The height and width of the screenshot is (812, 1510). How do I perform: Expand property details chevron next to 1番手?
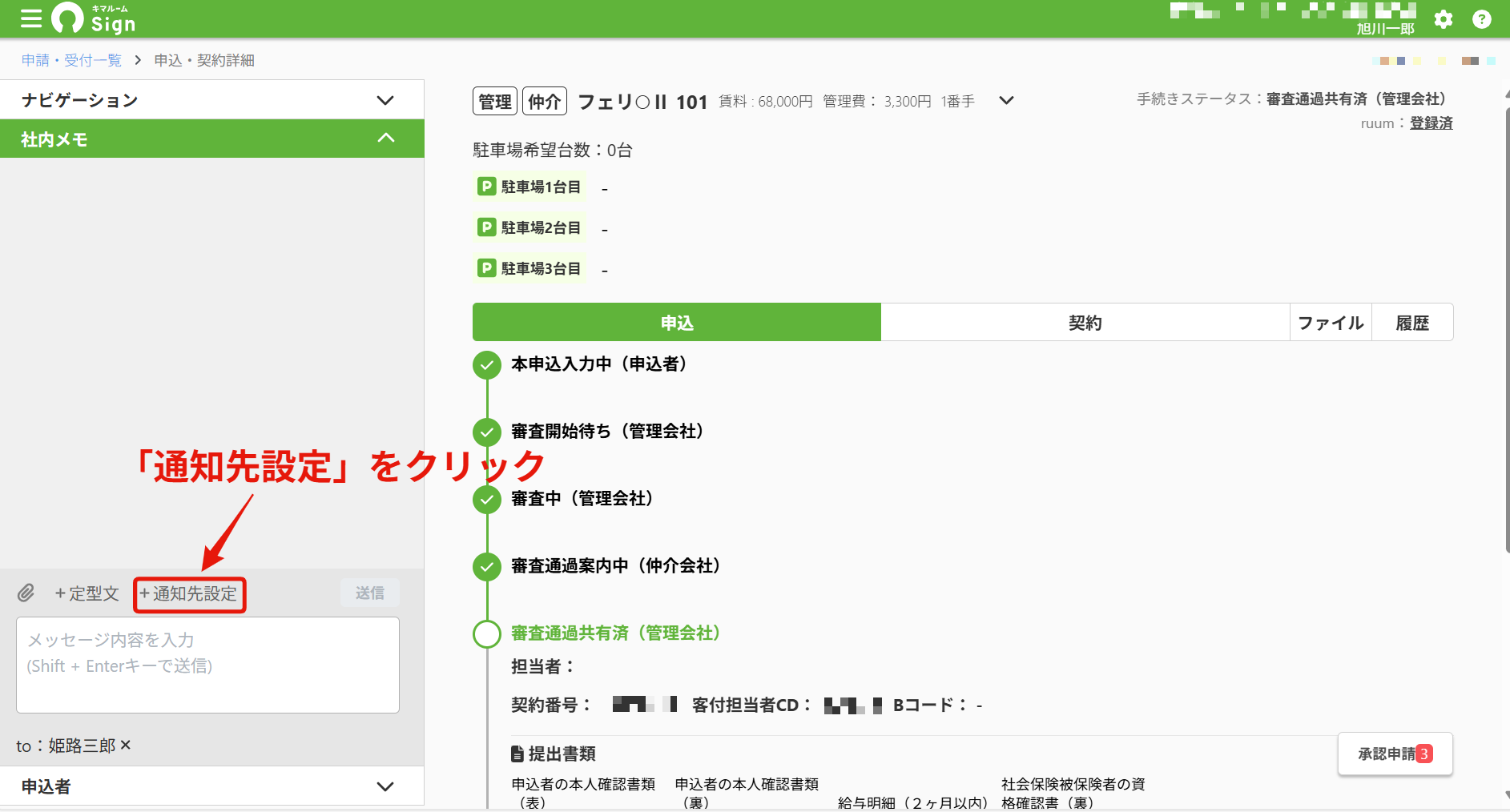point(1007,100)
